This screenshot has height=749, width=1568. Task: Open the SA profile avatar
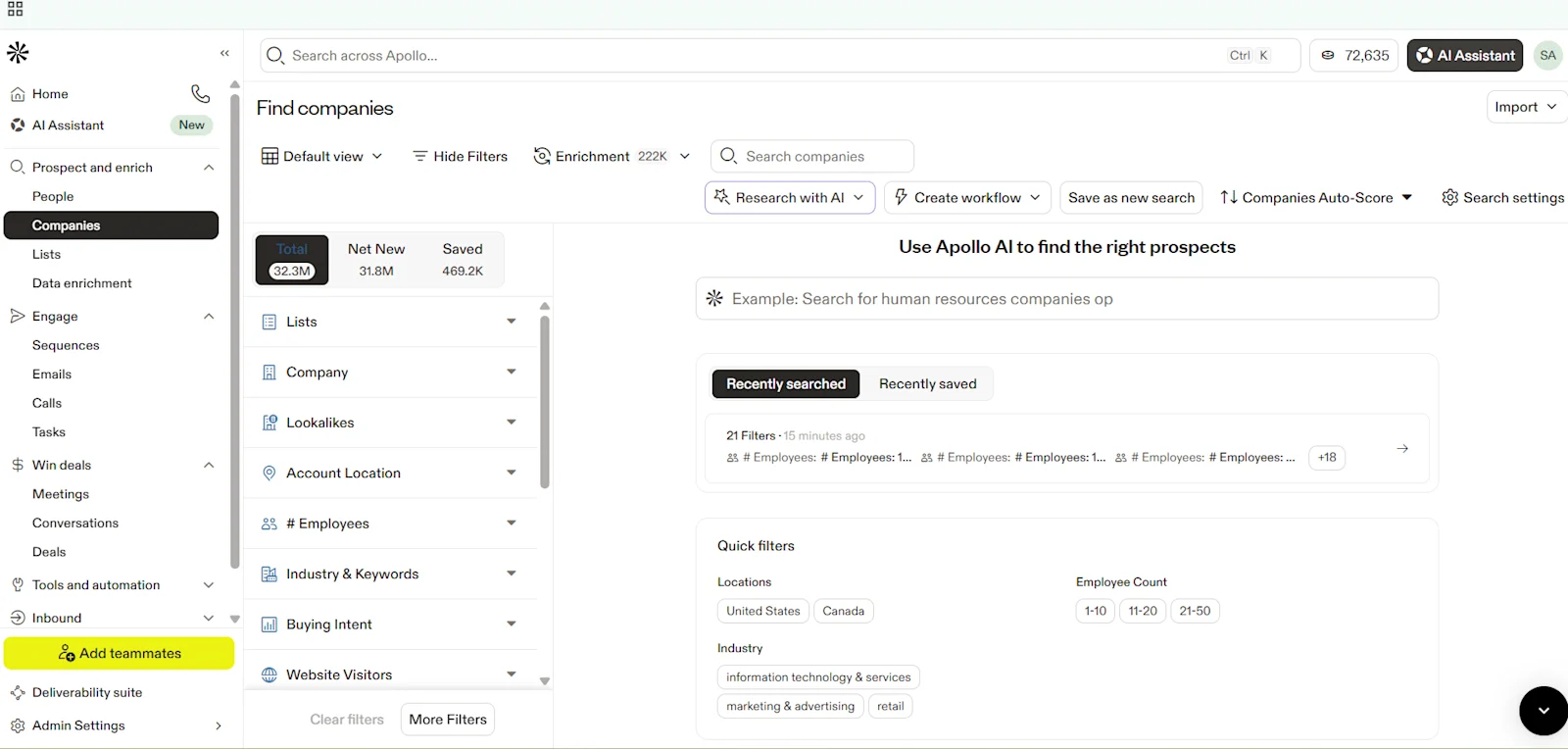(1547, 56)
